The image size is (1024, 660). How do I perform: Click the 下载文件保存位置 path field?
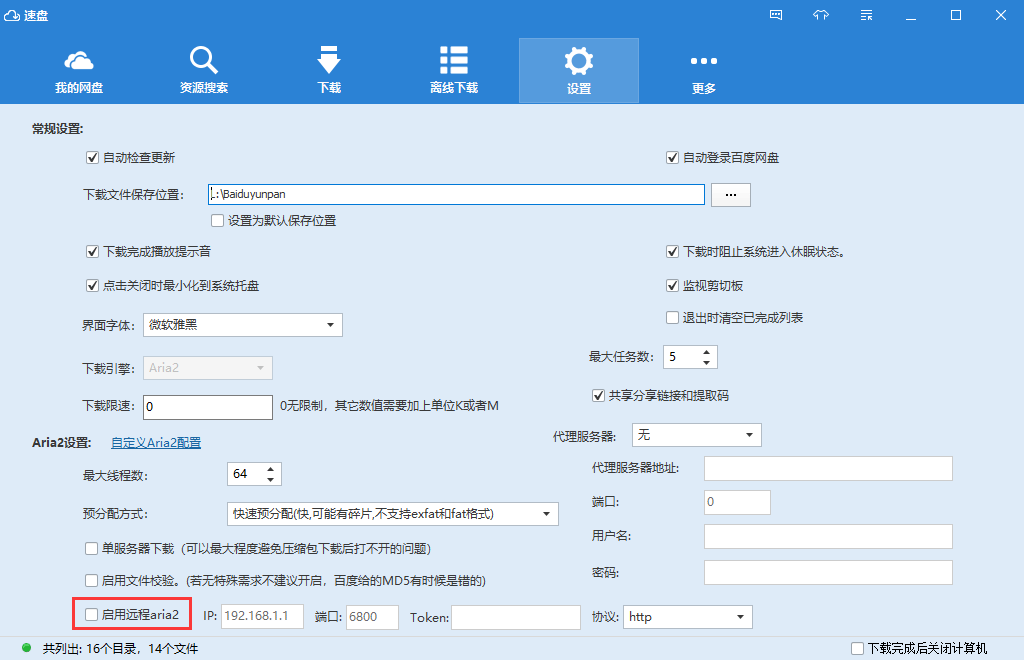pyautogui.click(x=456, y=195)
